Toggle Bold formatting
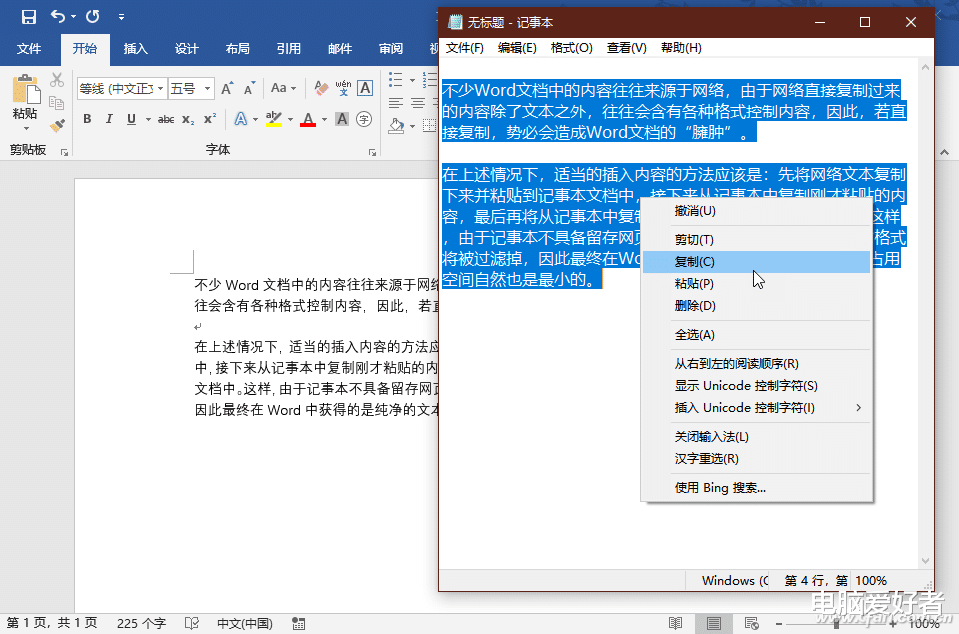The image size is (959, 634). [87, 119]
